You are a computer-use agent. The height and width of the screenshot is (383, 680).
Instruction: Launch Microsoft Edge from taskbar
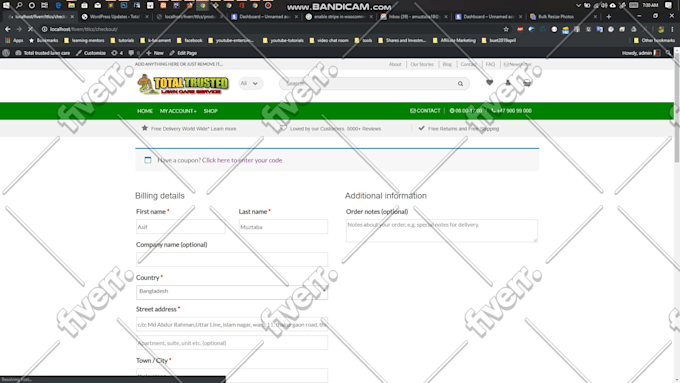tap(58, 5)
